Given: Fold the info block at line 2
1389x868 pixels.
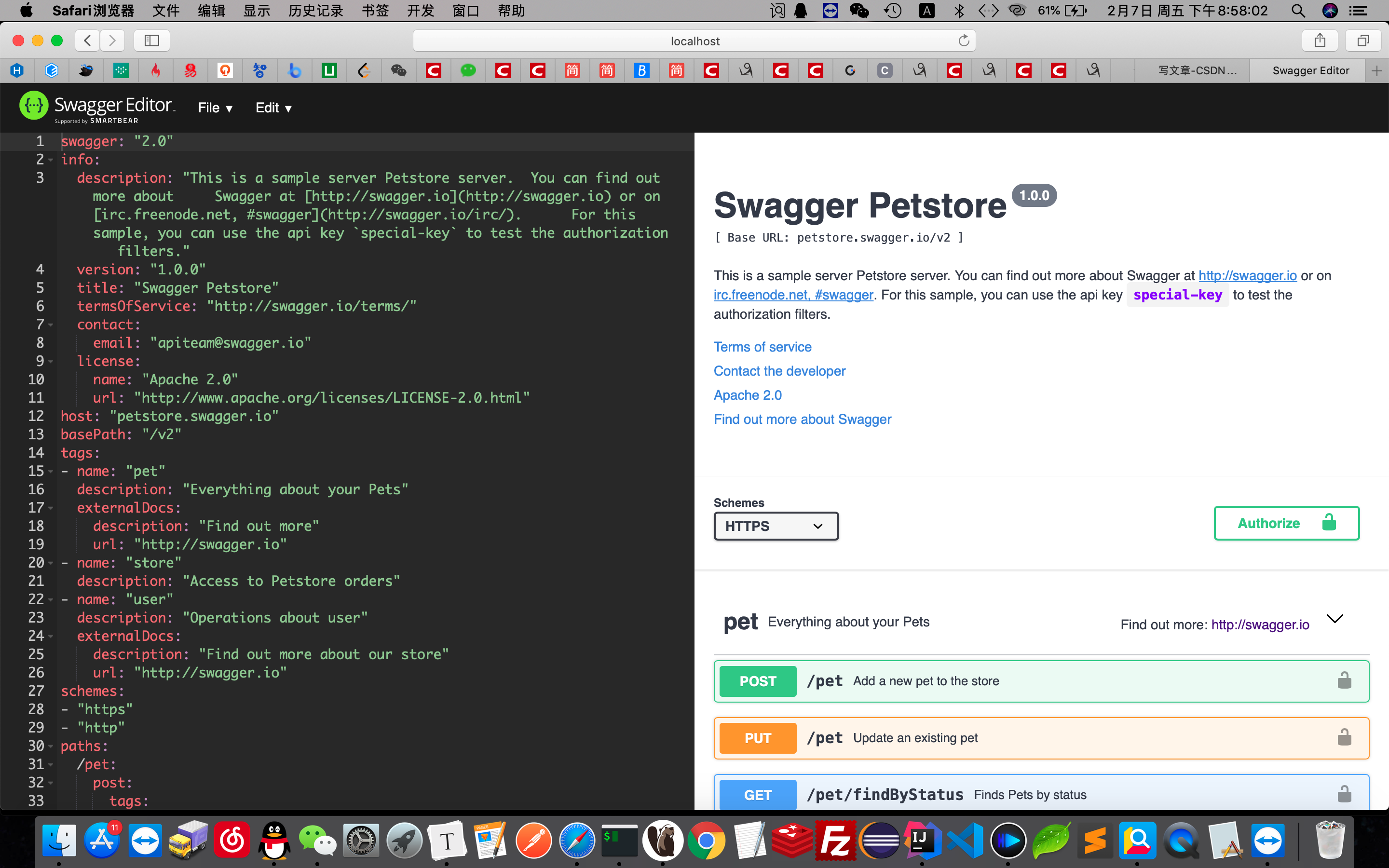Looking at the screenshot, I should [x=51, y=160].
